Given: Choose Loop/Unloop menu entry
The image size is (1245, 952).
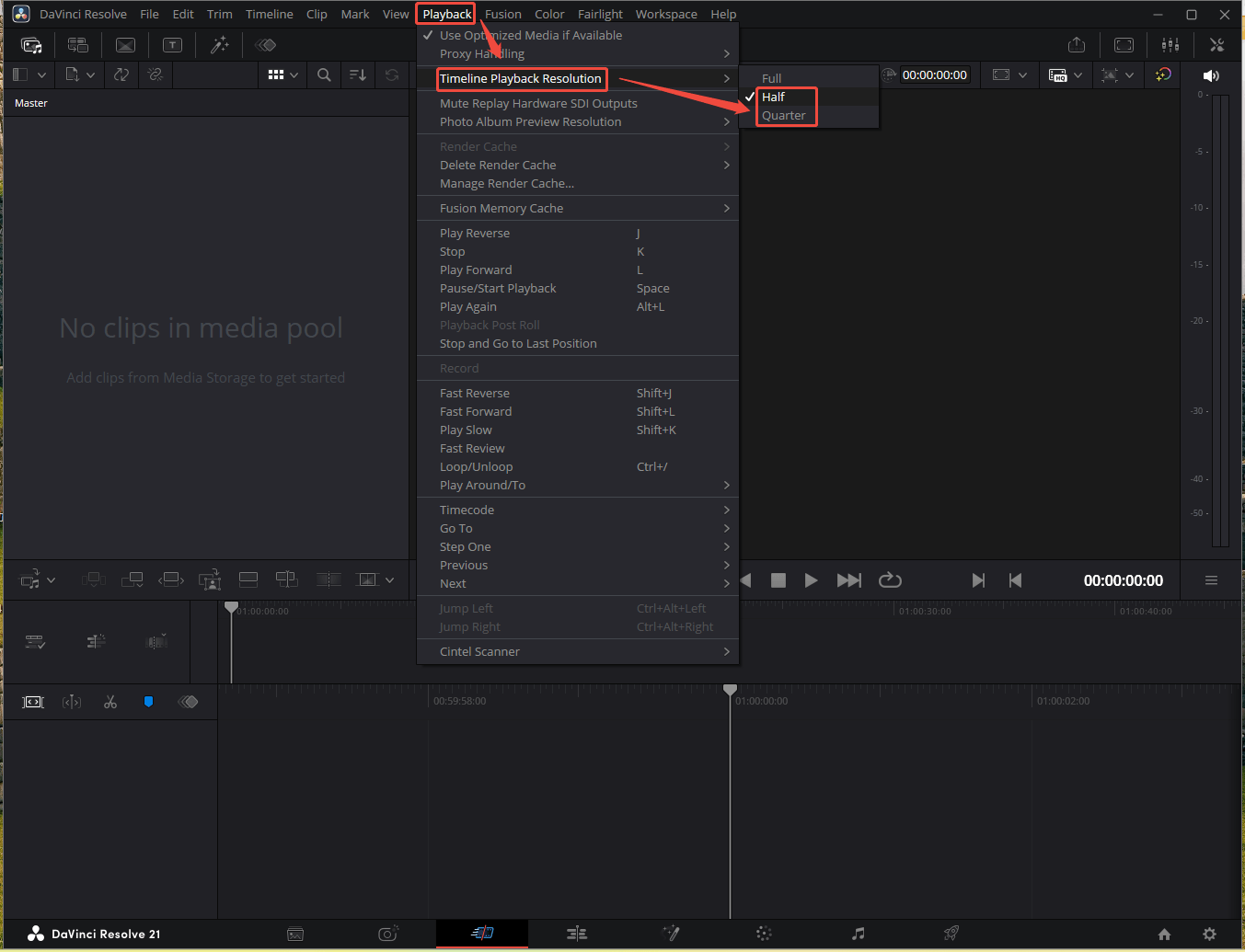Looking at the screenshot, I should click(578, 466).
